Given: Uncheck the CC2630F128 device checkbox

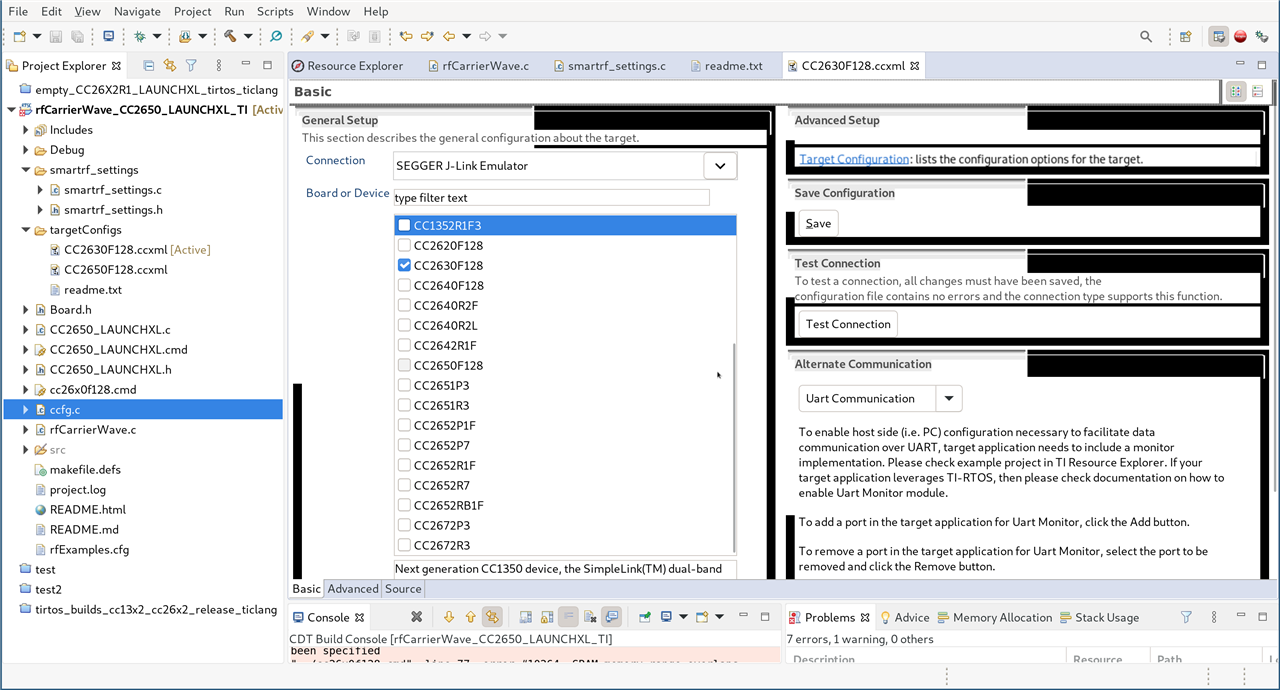Looking at the screenshot, I should pyautogui.click(x=404, y=265).
